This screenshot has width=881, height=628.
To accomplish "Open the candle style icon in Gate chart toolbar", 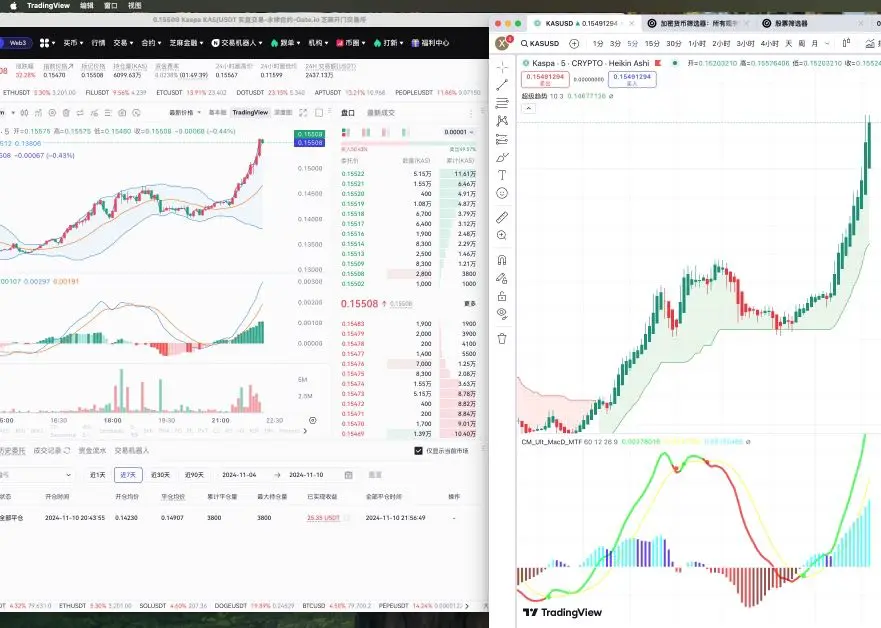I will 24,113.
